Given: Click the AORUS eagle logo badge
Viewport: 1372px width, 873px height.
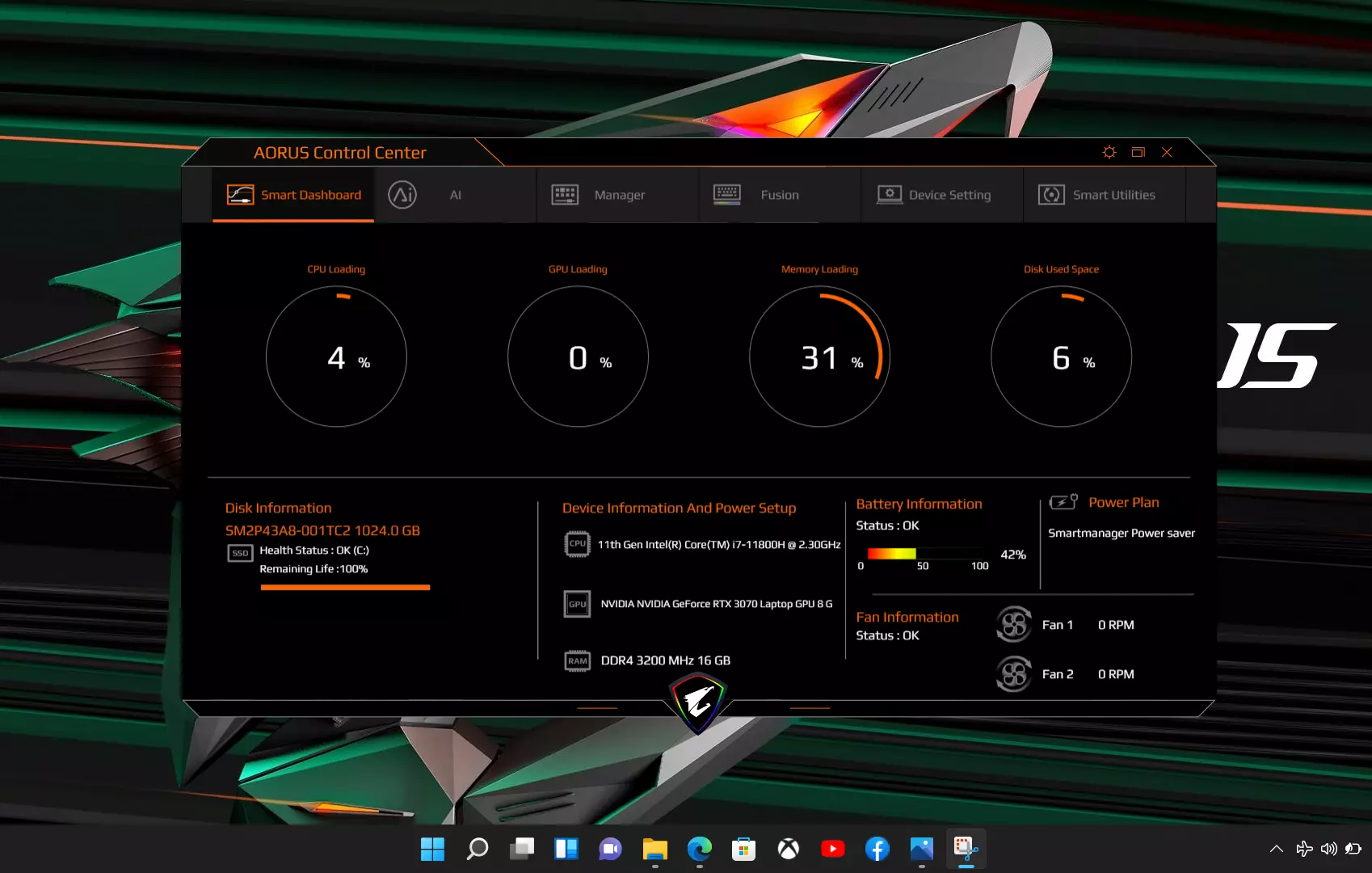Looking at the screenshot, I should (x=698, y=702).
